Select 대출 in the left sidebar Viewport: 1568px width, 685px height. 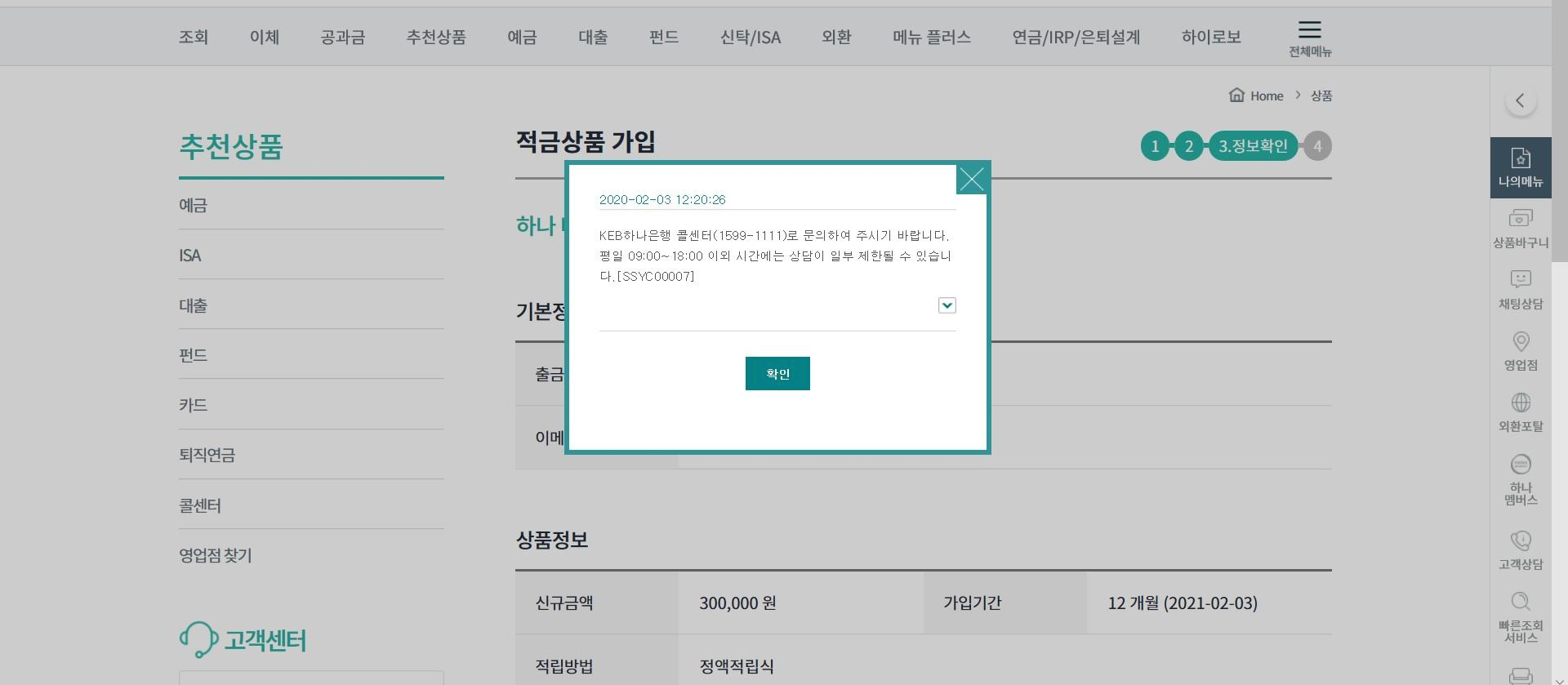coord(311,305)
